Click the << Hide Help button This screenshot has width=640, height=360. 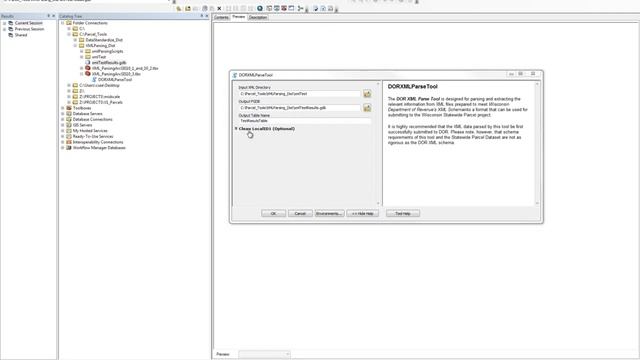tap(362, 213)
